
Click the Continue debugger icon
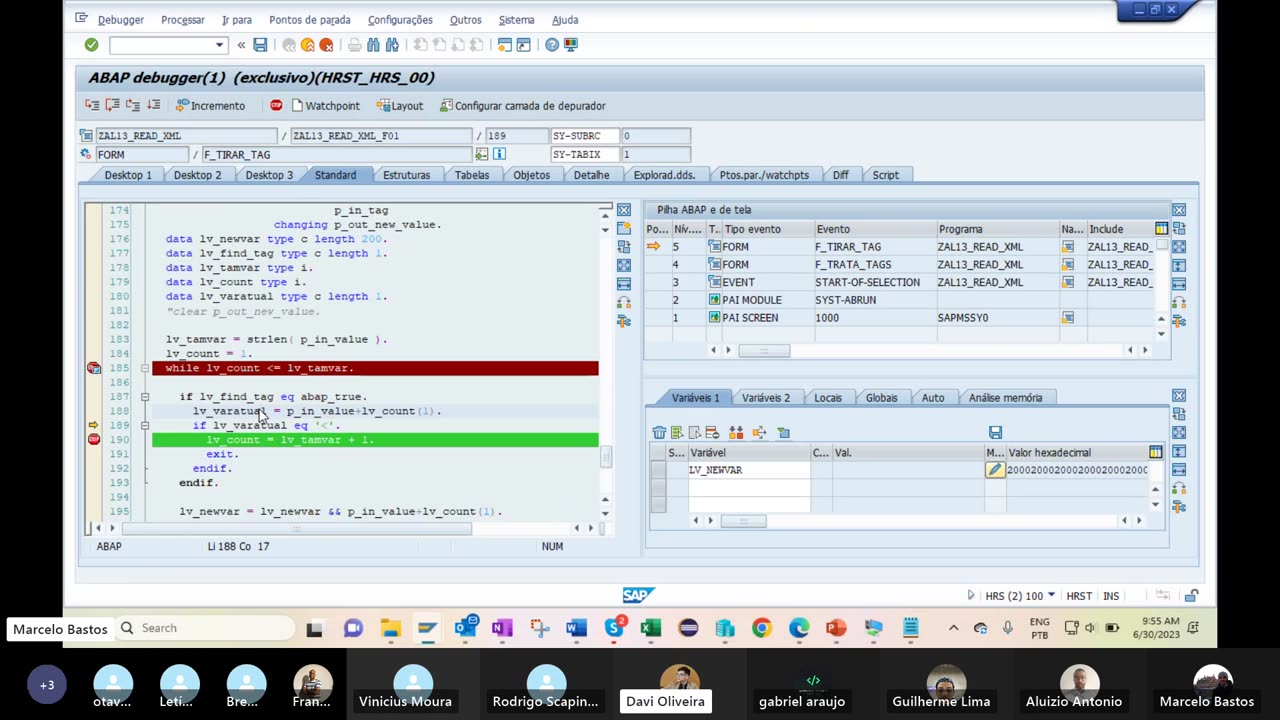153,105
